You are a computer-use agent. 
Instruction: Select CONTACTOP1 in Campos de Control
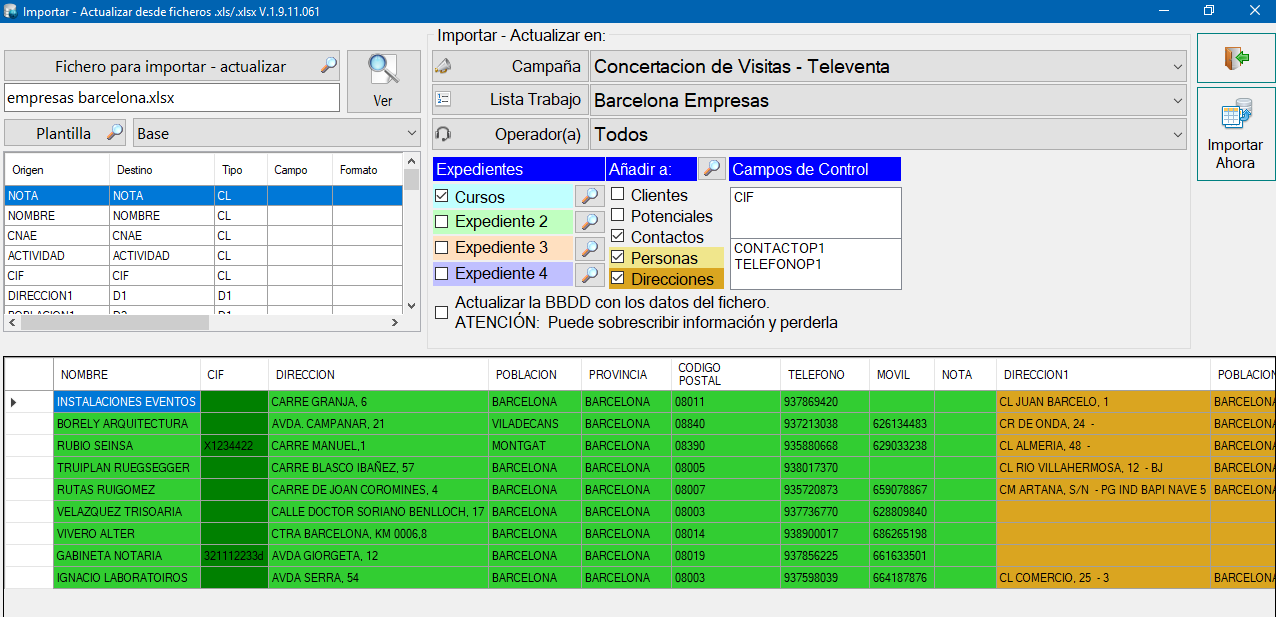click(779, 247)
